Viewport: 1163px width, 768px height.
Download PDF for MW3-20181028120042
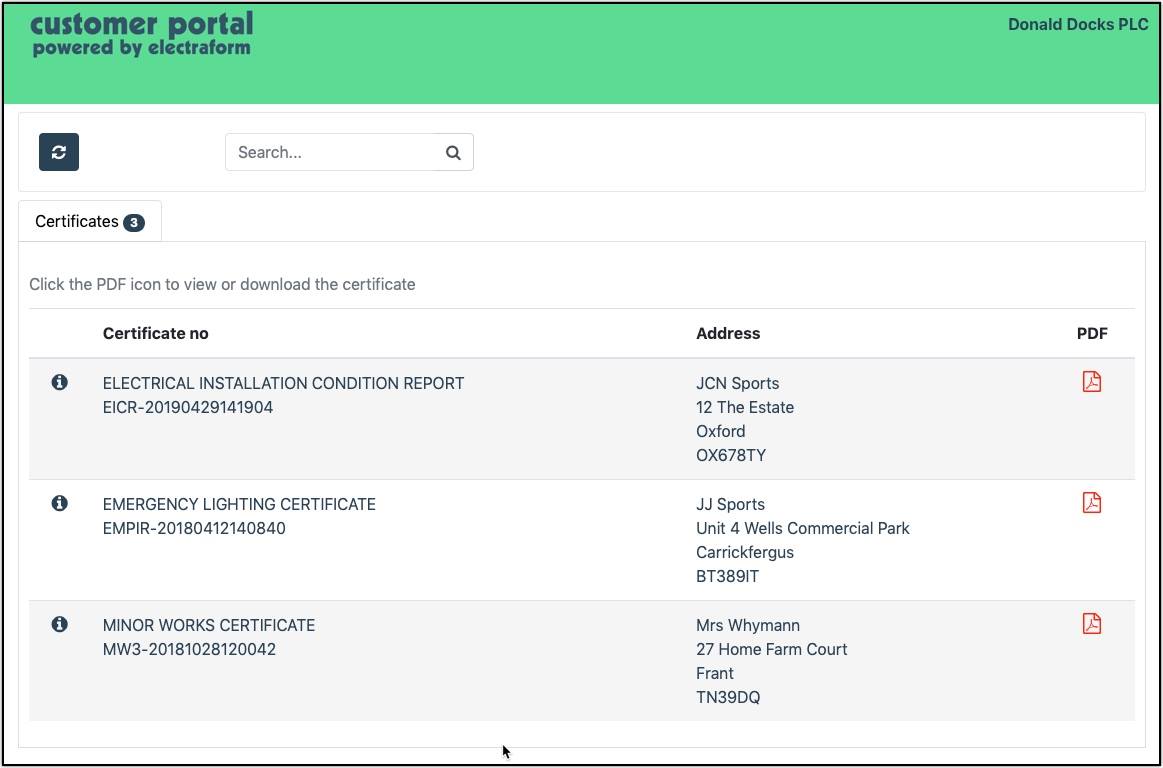click(x=1092, y=623)
